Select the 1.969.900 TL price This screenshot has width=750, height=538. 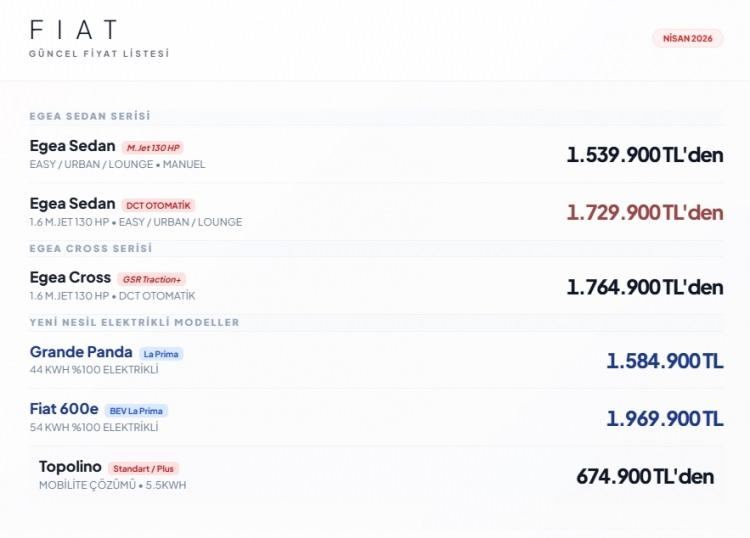[x=664, y=418]
